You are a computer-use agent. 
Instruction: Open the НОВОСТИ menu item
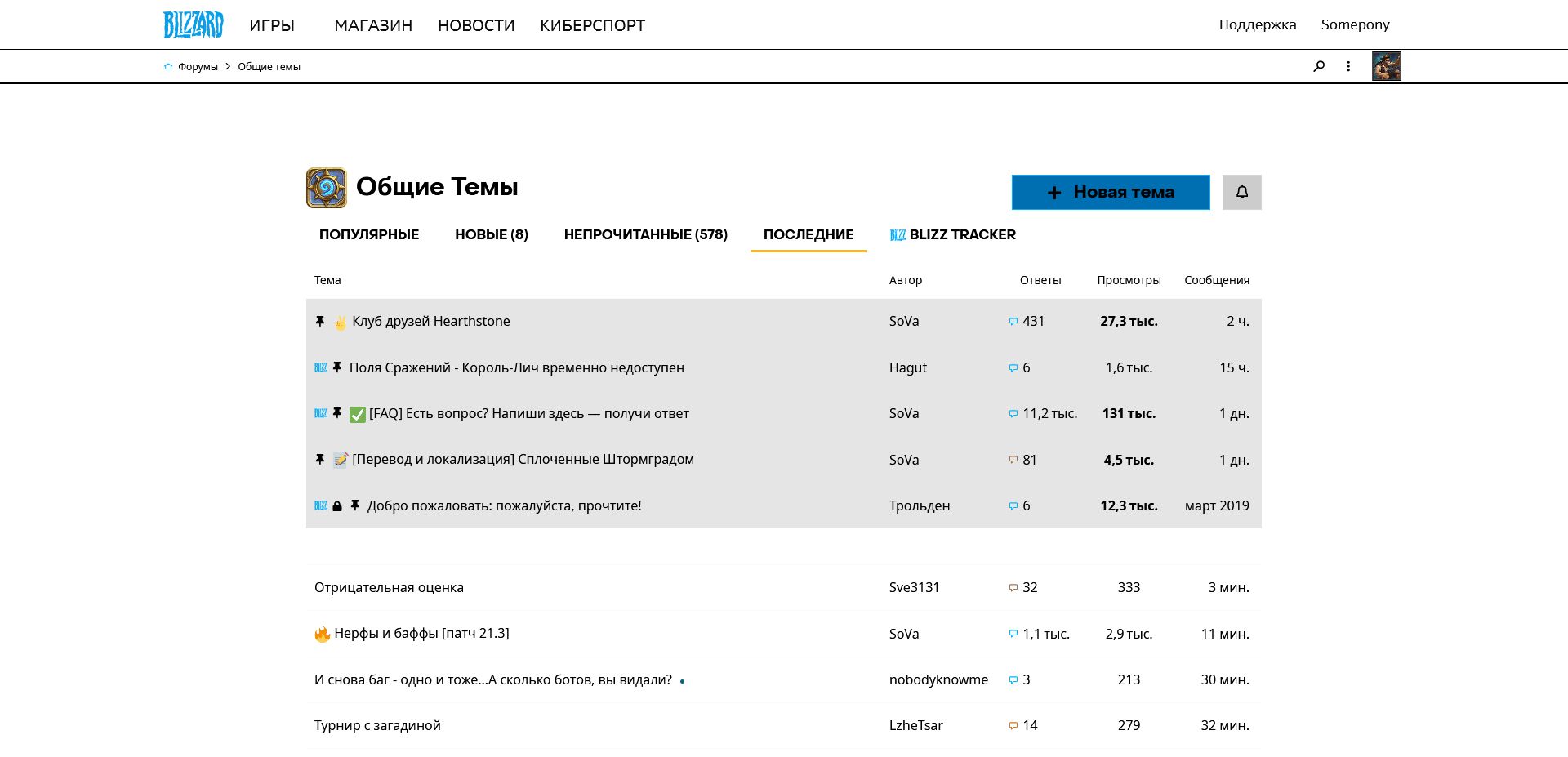[476, 25]
